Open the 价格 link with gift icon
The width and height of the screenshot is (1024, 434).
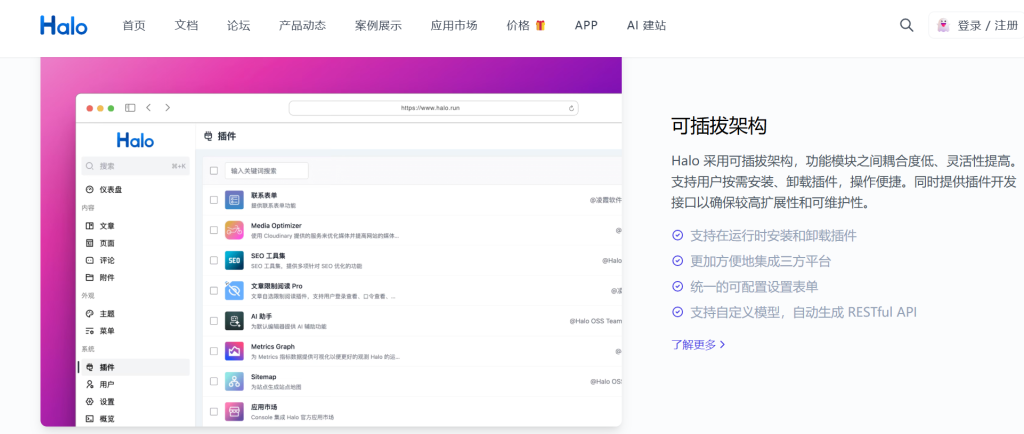[525, 26]
